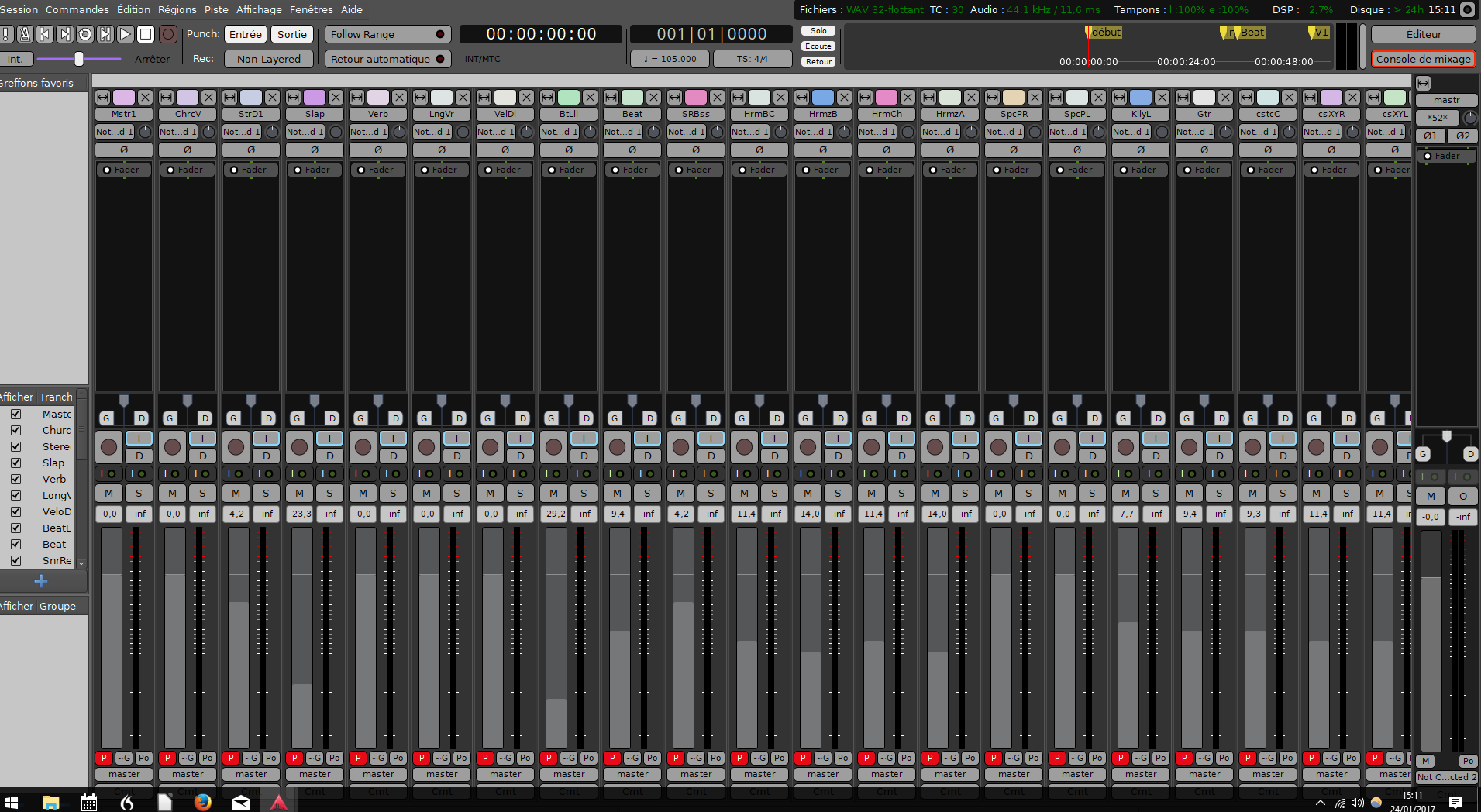Click the Éditeur button
1481x812 pixels.
[1423, 34]
